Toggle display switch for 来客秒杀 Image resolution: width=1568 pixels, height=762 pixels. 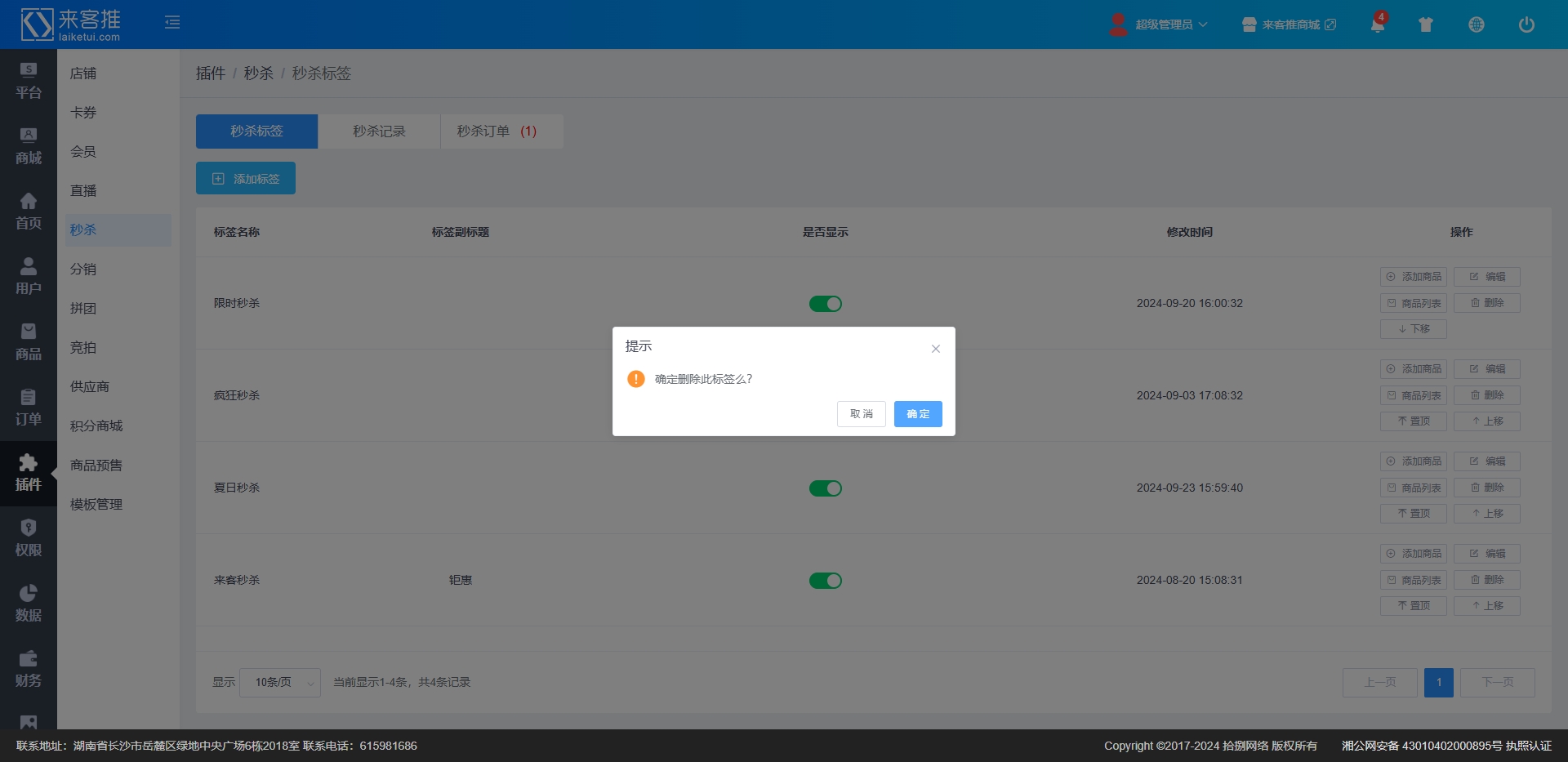(825, 581)
